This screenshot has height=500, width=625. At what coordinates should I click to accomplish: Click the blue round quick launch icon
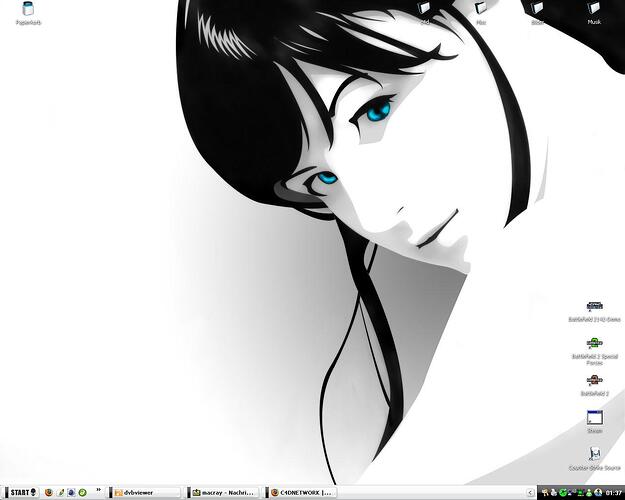(x=71, y=493)
